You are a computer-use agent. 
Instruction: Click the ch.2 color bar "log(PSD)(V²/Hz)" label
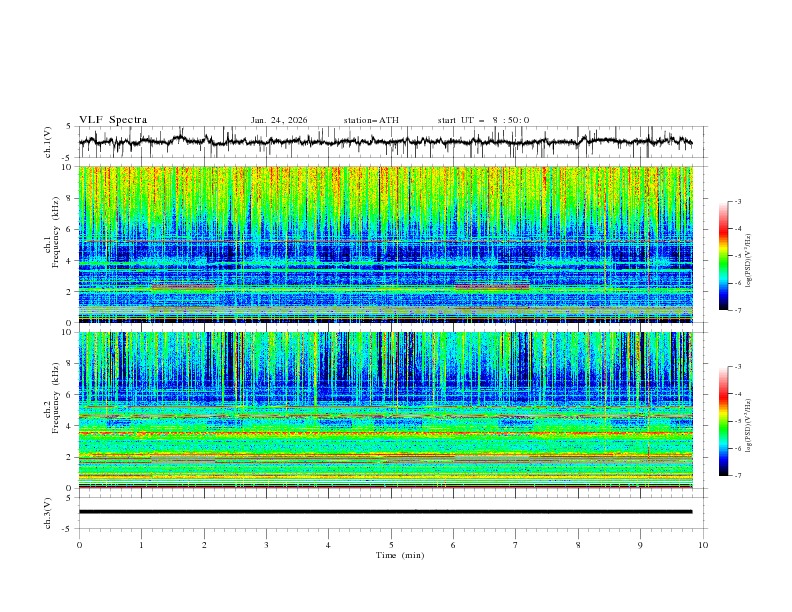pos(749,425)
